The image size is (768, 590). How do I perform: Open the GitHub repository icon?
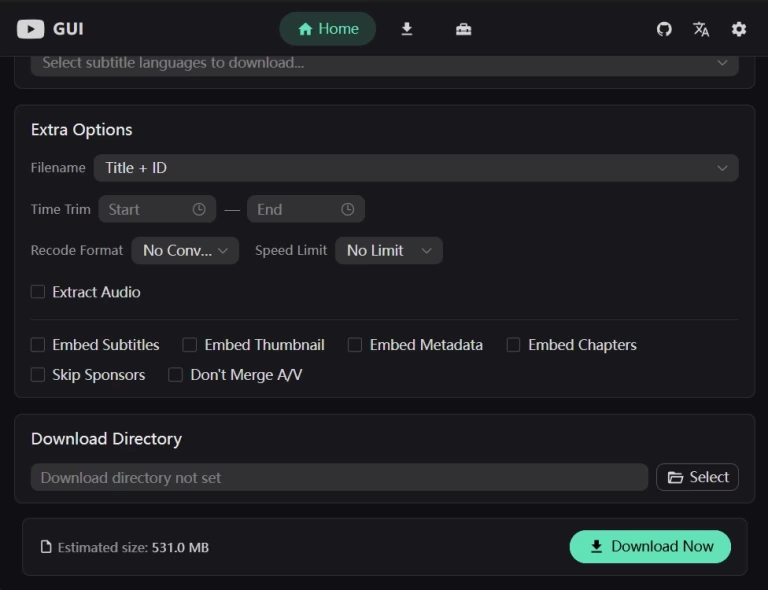[x=664, y=29]
